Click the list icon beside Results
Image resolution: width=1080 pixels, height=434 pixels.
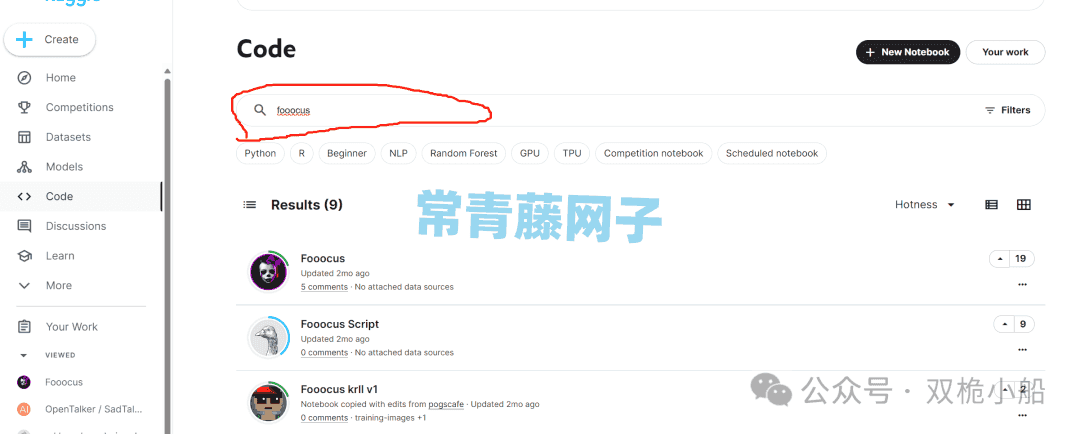coord(249,205)
